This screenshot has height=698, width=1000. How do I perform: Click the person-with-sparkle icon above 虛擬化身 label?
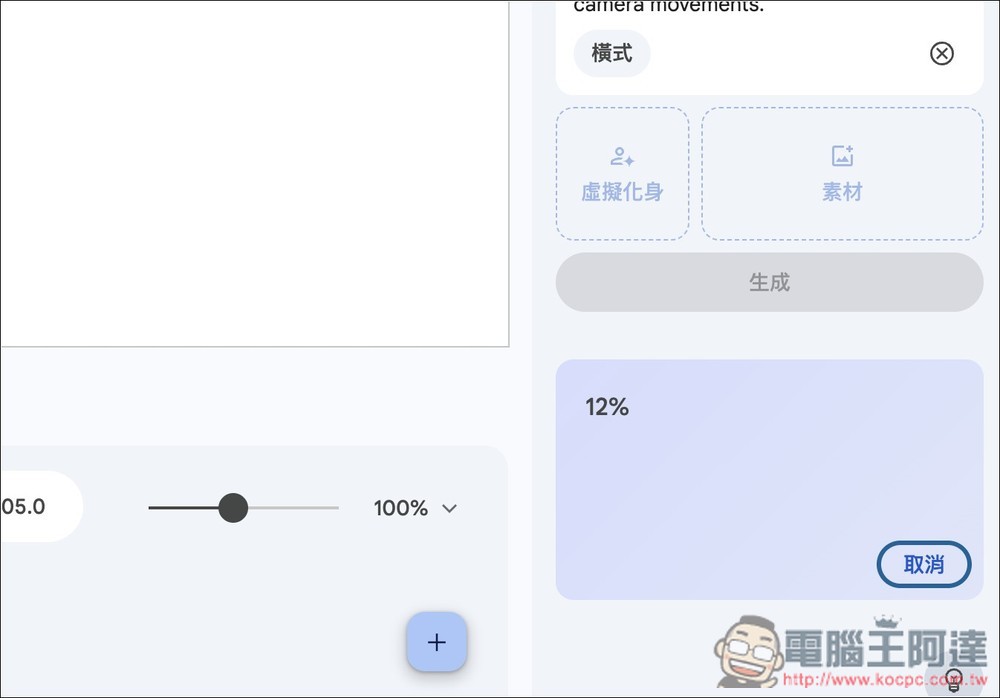[x=622, y=155]
